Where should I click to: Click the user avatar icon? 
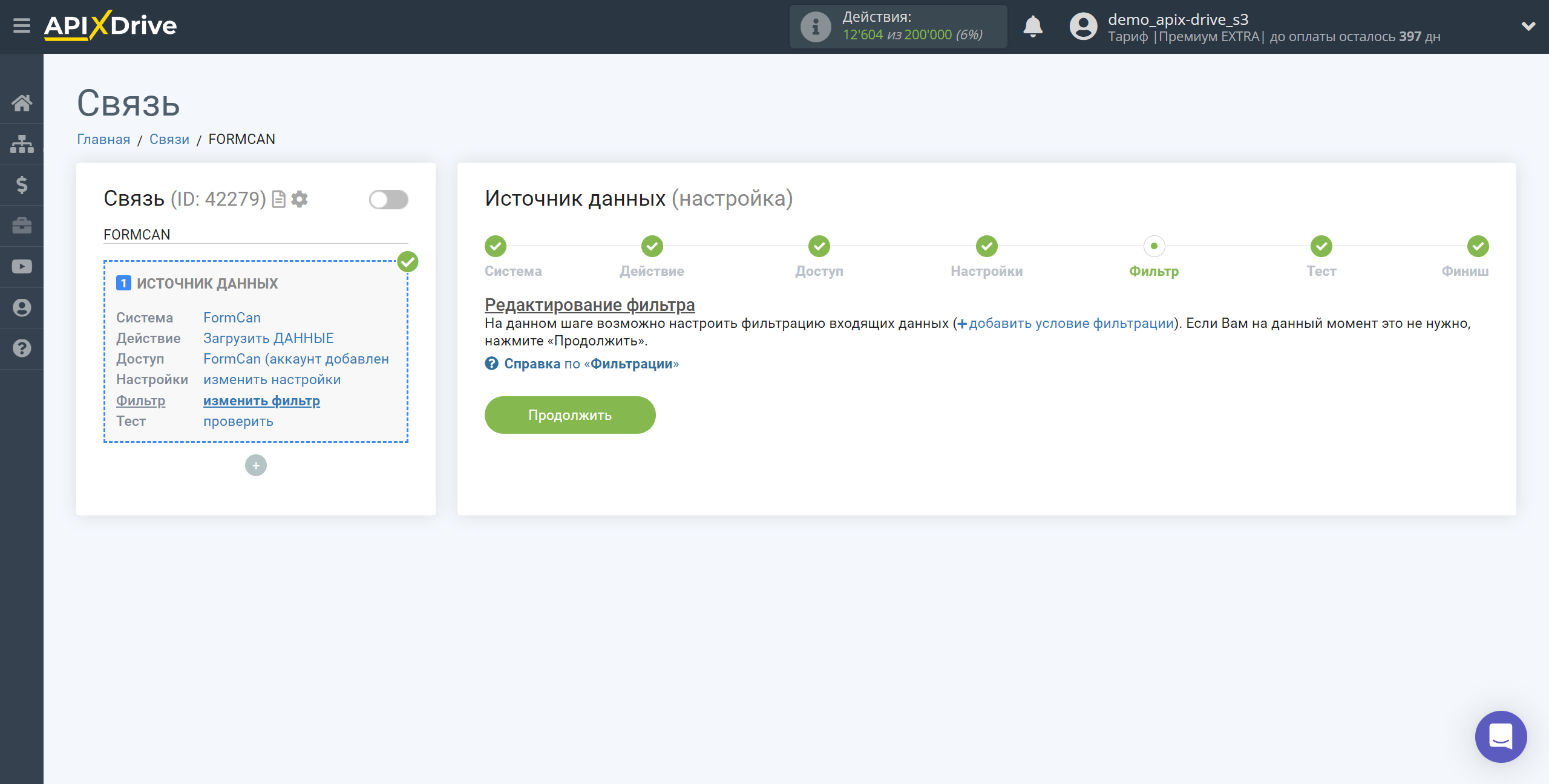click(x=1083, y=27)
